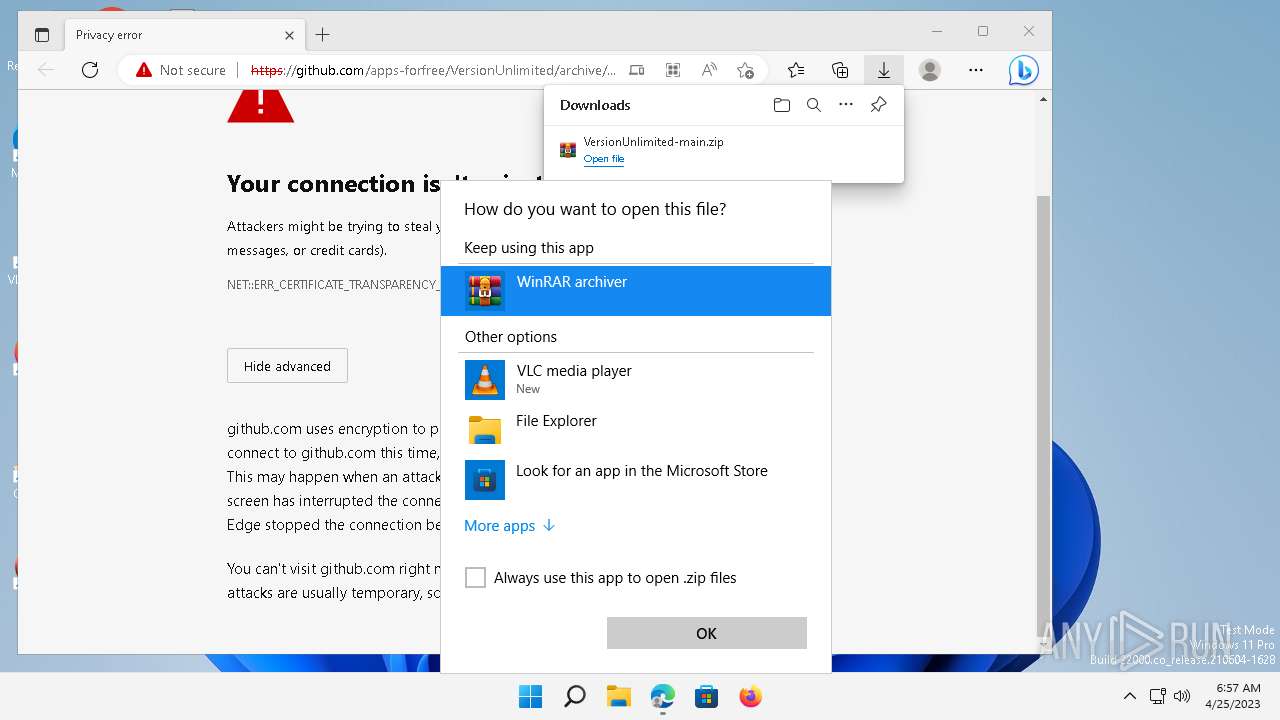Viewport: 1280px width, 720px height.
Task: Click network icon in system tray
Action: (x=1158, y=696)
